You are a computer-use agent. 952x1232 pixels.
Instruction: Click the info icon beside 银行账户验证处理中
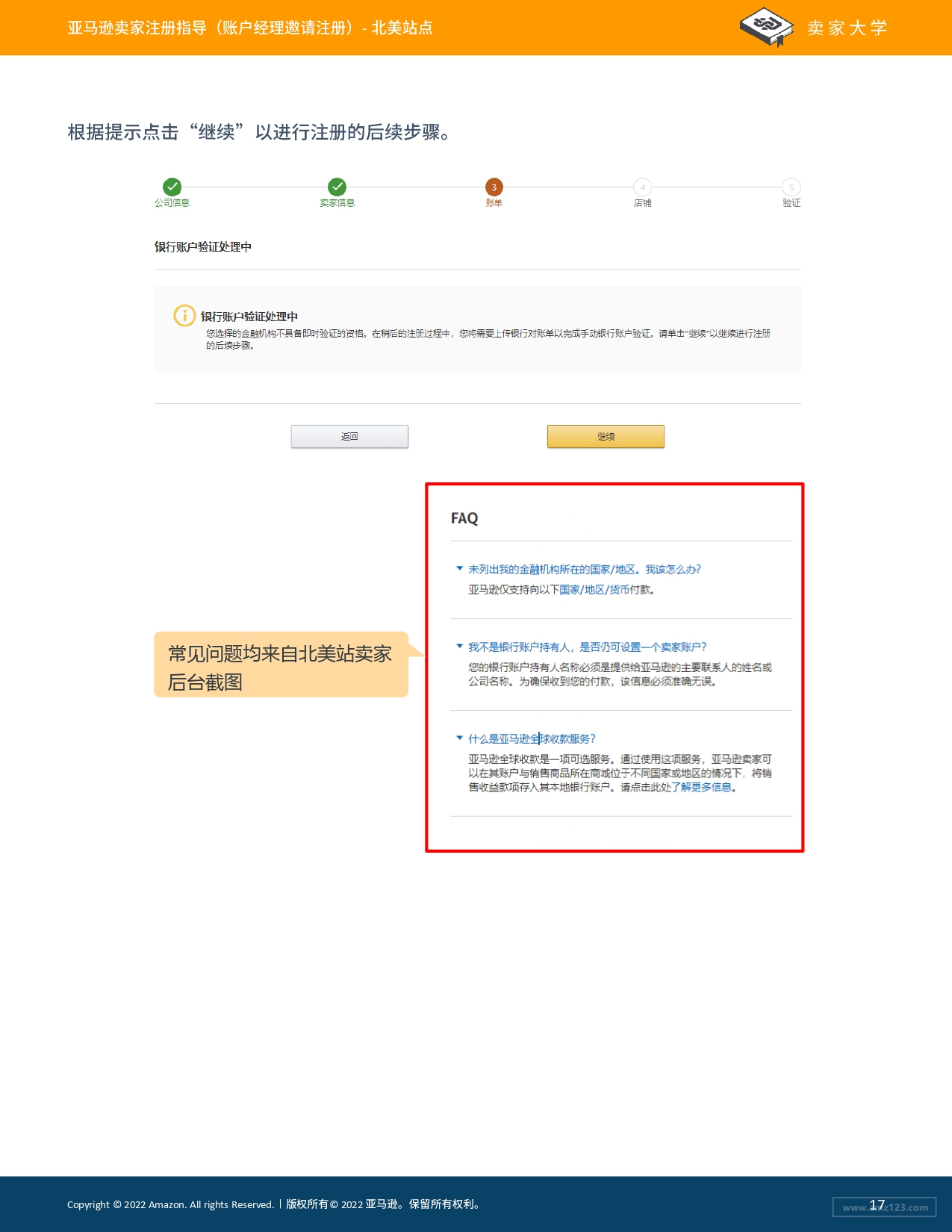[184, 316]
